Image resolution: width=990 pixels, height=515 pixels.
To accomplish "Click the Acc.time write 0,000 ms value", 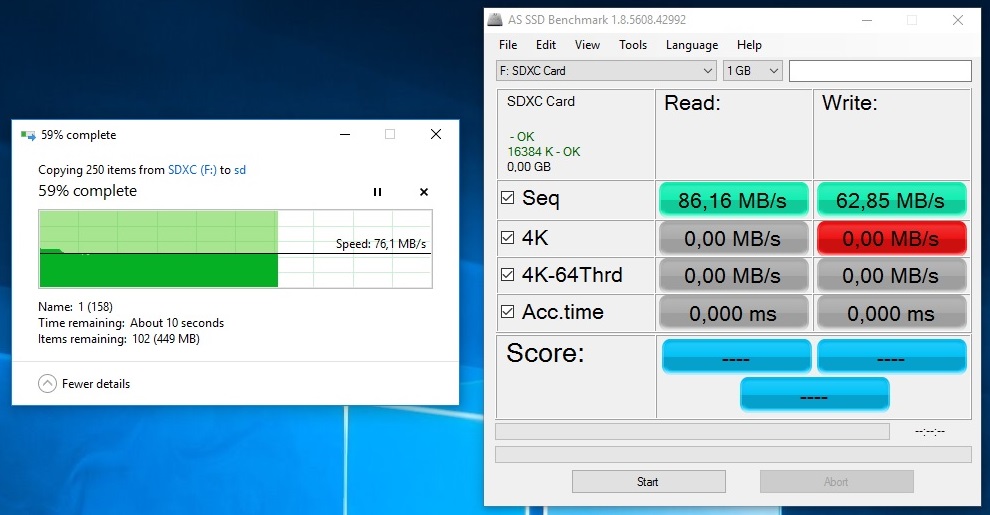I will tap(891, 312).
